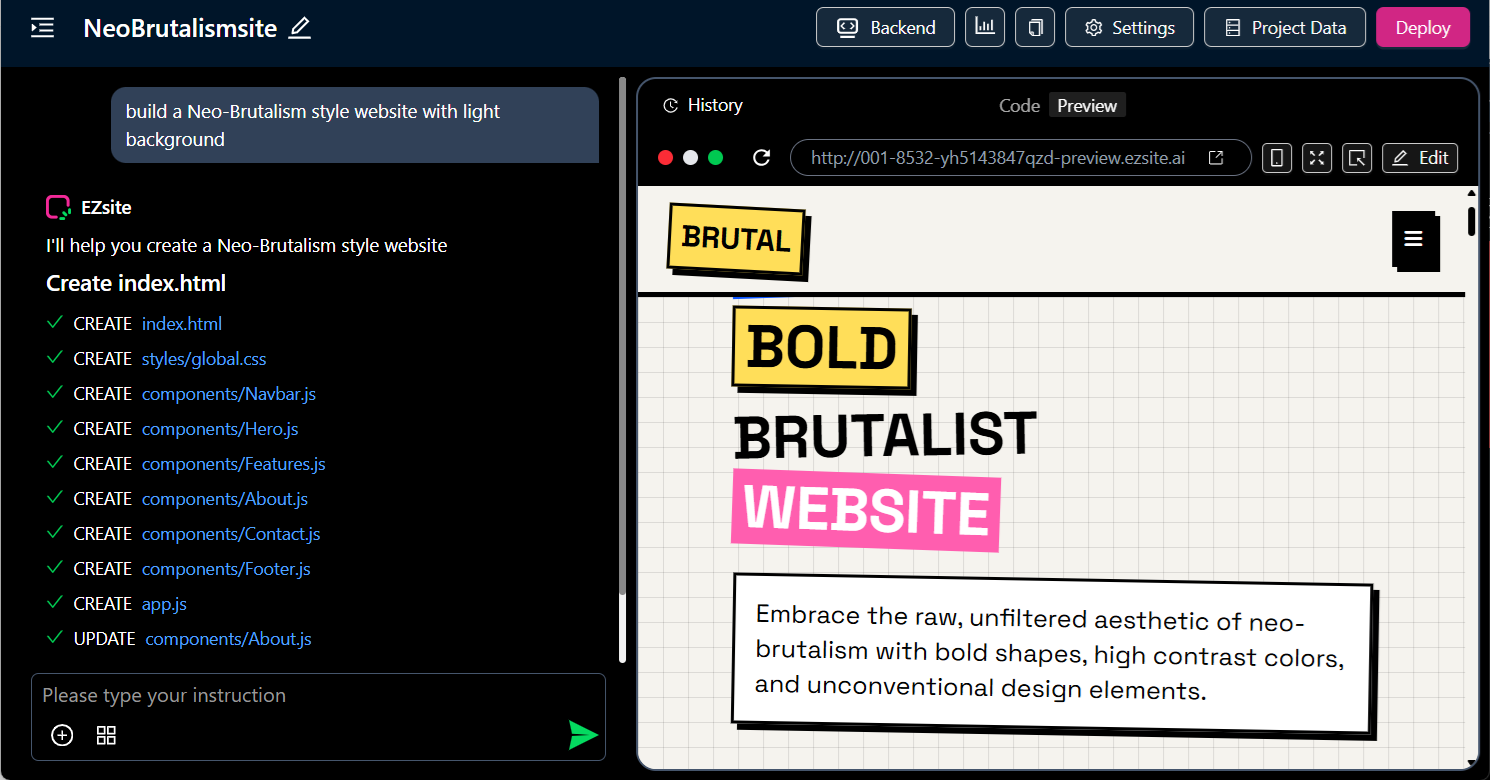Open UPDATE components/About.js file link
Viewport: 1490px width, 780px height.
[x=229, y=639]
